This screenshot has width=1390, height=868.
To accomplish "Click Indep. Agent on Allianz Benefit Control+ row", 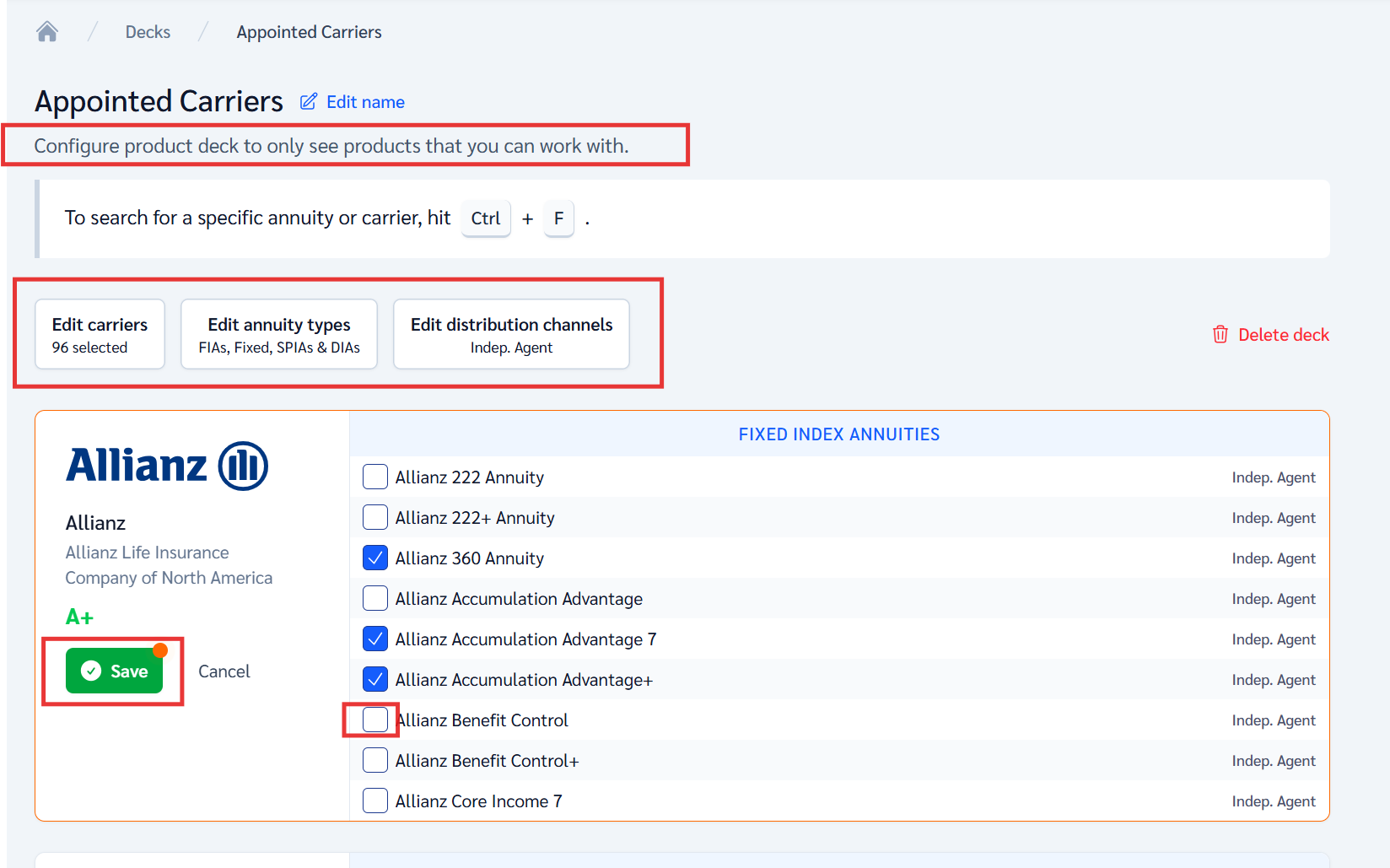I will (x=1274, y=761).
